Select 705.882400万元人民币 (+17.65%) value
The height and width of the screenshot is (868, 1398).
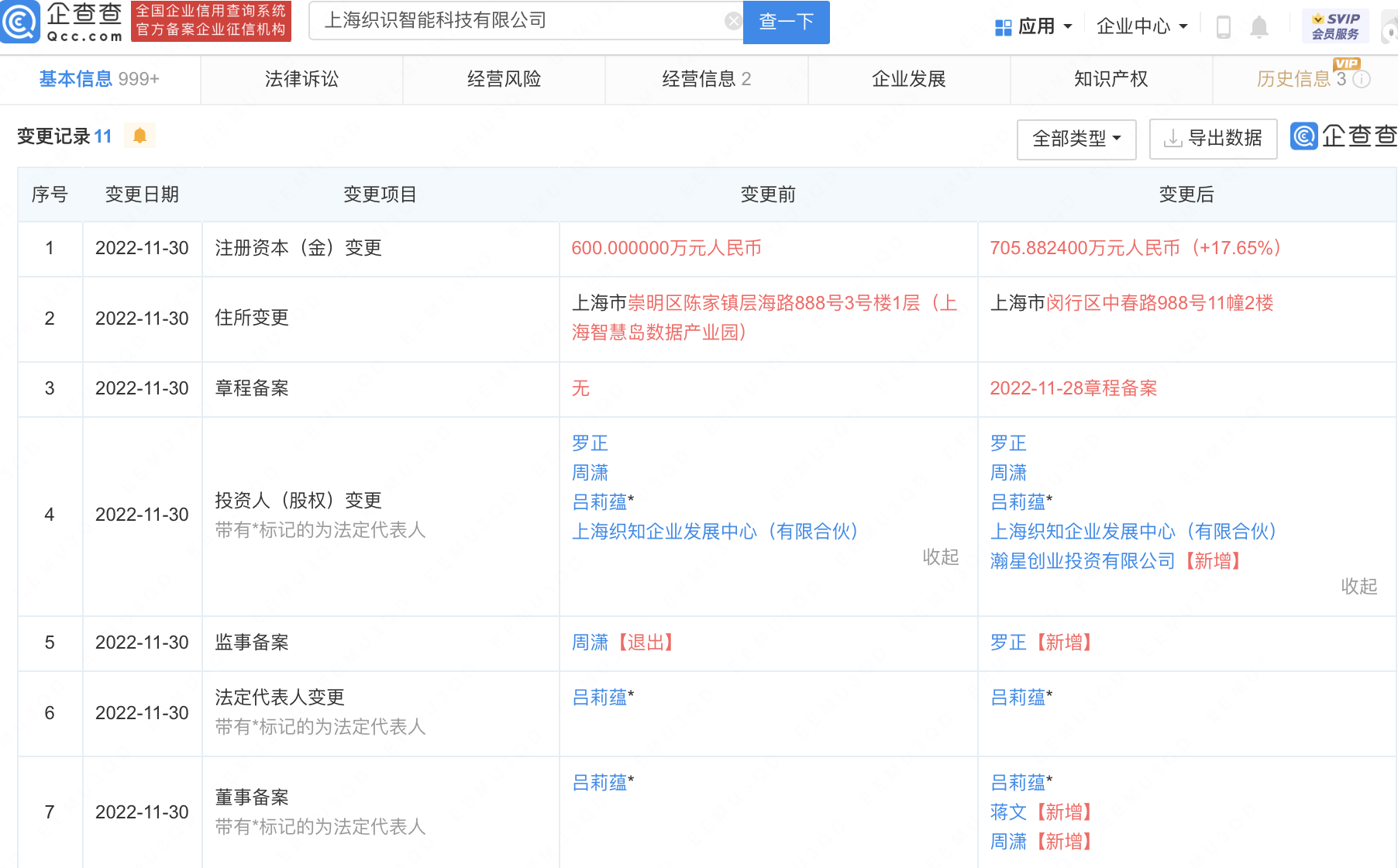tap(1135, 248)
